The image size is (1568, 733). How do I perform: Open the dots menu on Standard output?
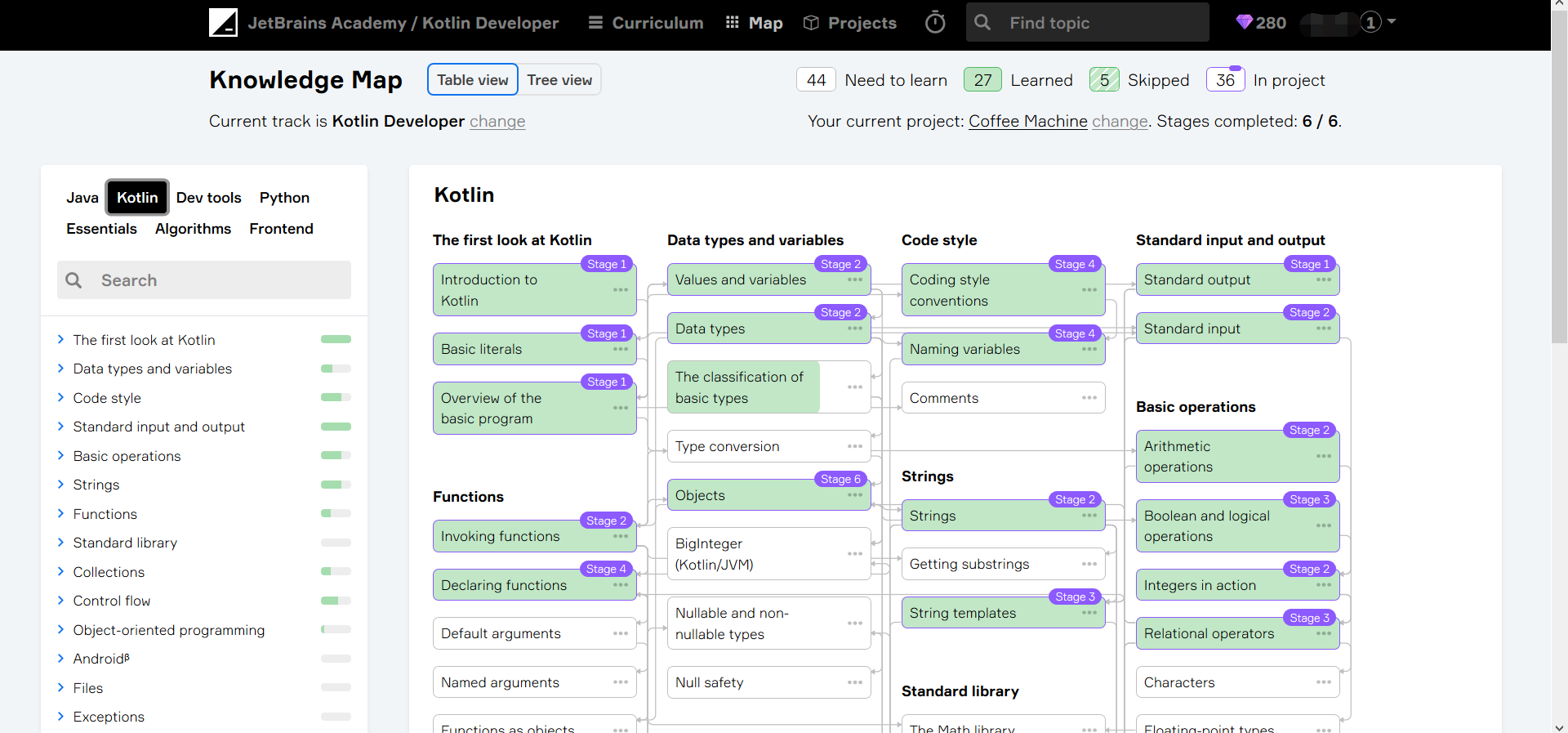pyautogui.click(x=1324, y=279)
